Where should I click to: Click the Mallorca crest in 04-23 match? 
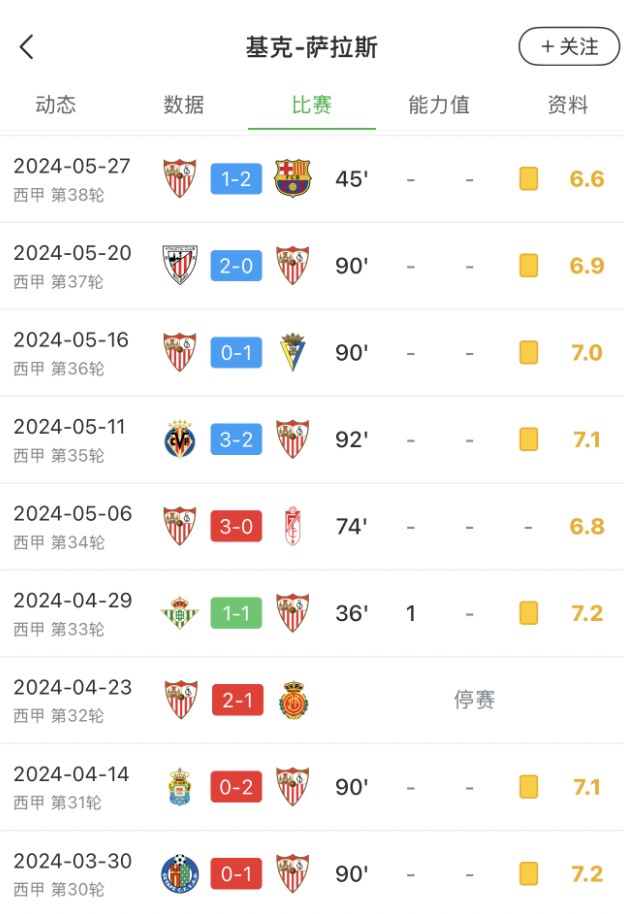292,700
